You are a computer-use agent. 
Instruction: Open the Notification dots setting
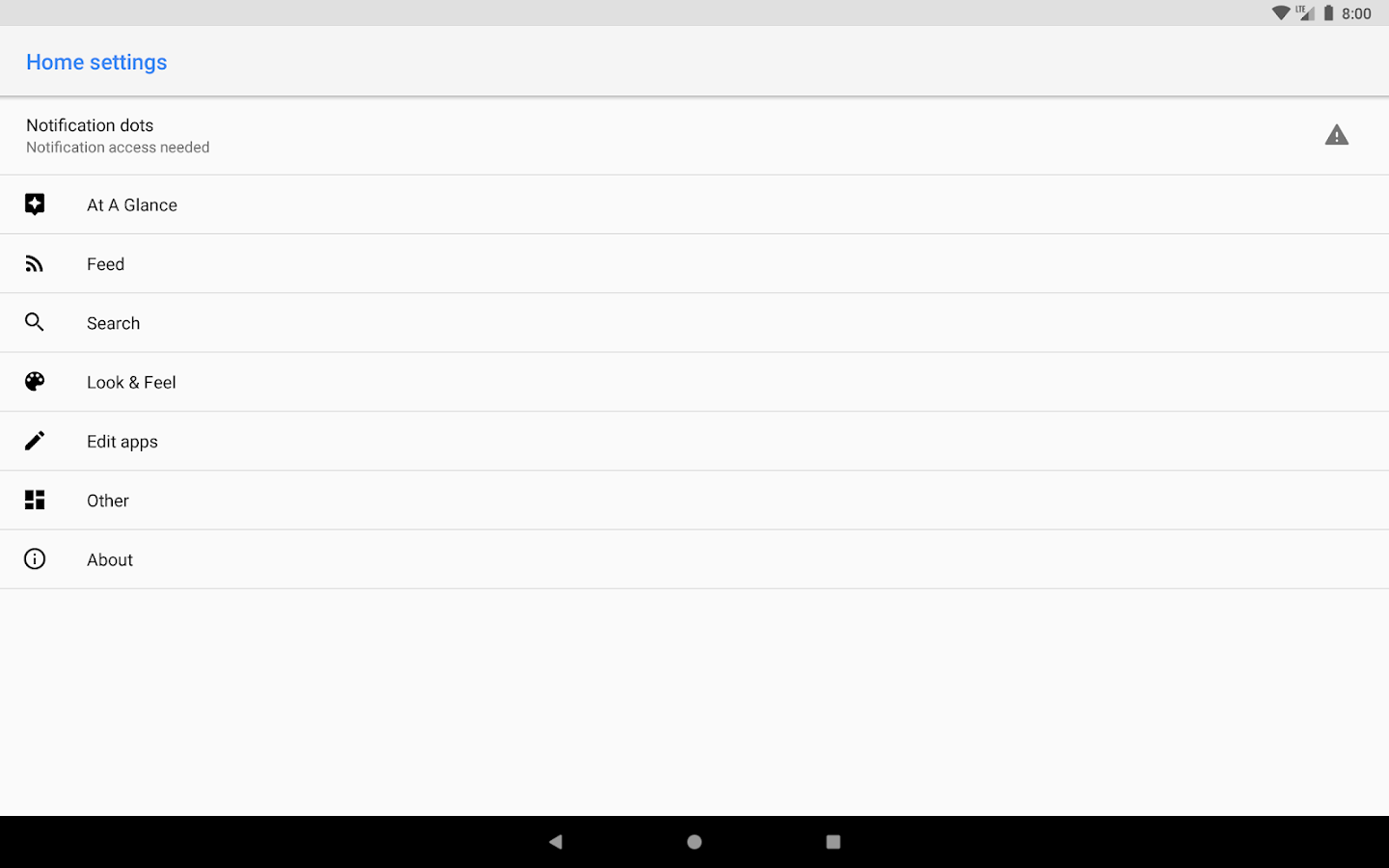coord(694,136)
